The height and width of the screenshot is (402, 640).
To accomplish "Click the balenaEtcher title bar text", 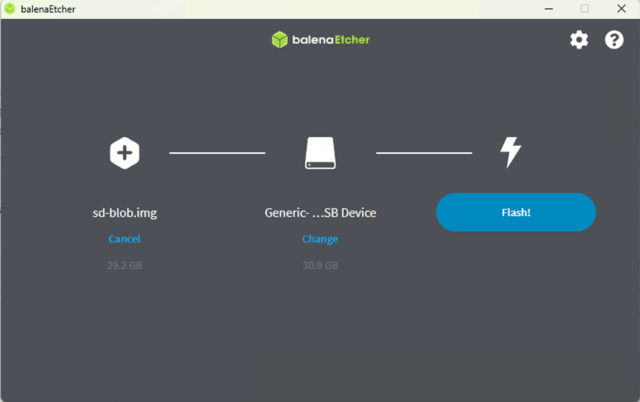I will pos(48,8).
